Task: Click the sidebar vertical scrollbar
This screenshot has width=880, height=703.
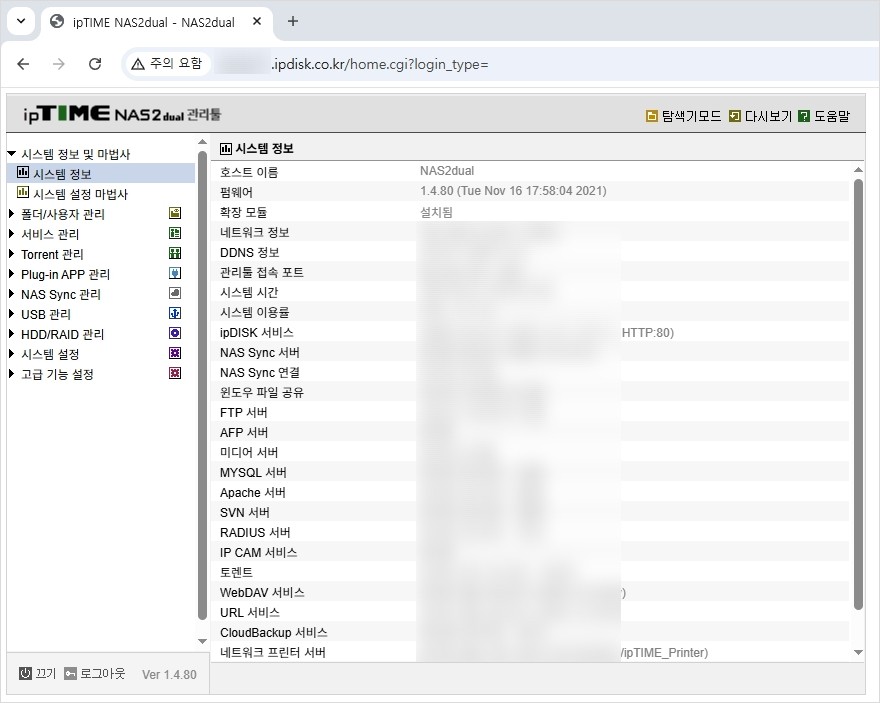Action: tap(202, 385)
